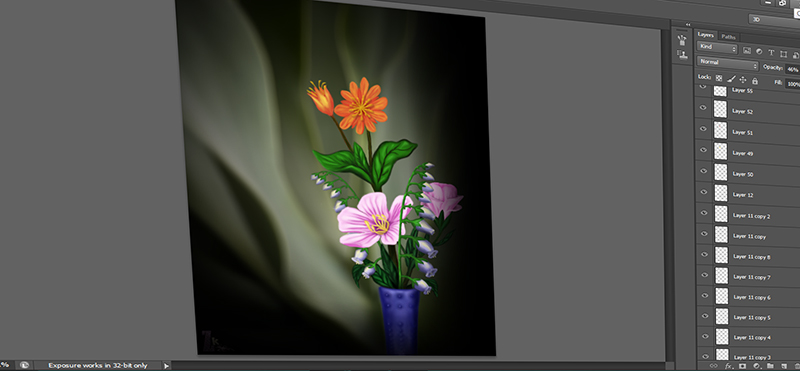
Task: Restore down the Photoshop window
Action: click(783, 3)
